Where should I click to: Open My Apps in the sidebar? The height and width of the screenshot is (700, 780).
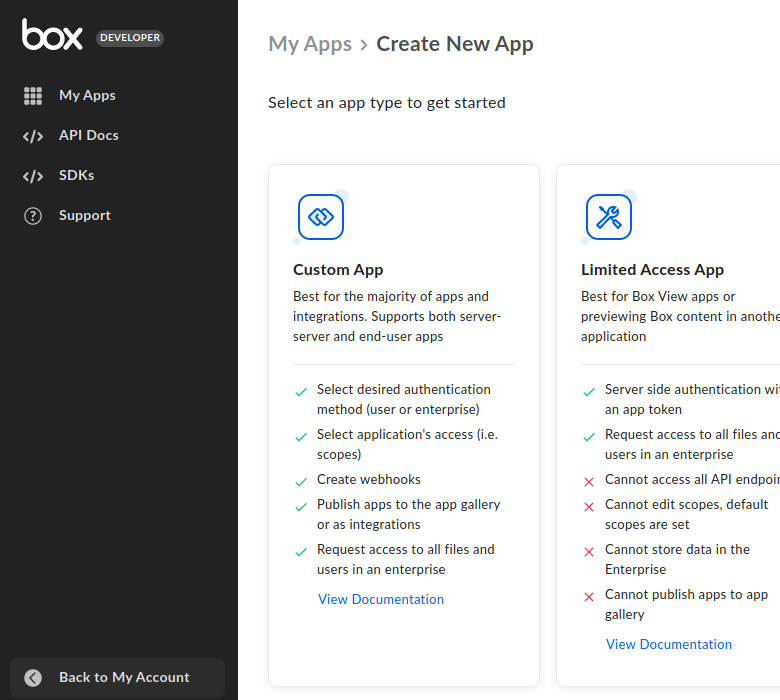pos(87,96)
